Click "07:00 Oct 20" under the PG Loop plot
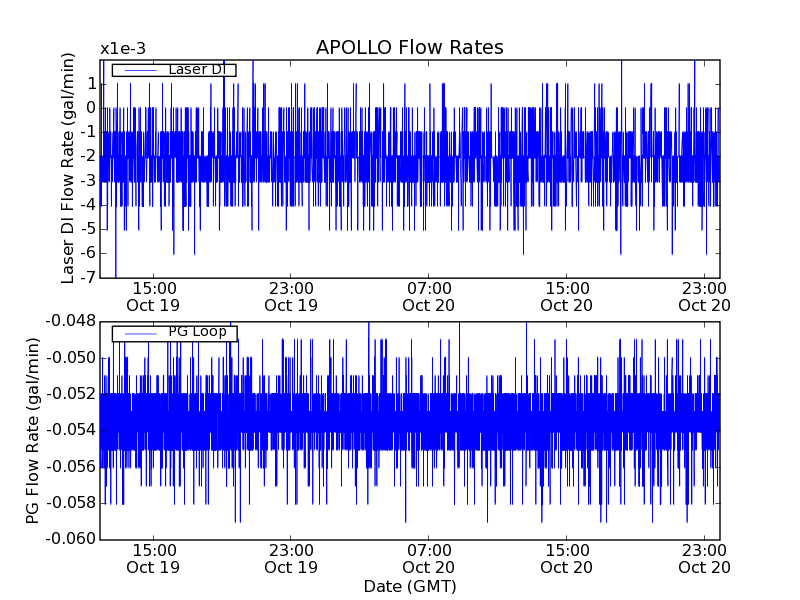The width and height of the screenshot is (800, 600). (x=429, y=559)
